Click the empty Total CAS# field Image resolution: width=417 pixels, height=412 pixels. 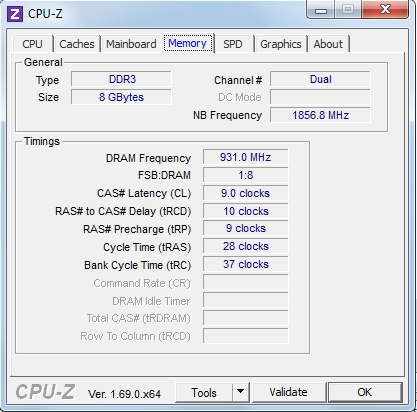point(246,318)
